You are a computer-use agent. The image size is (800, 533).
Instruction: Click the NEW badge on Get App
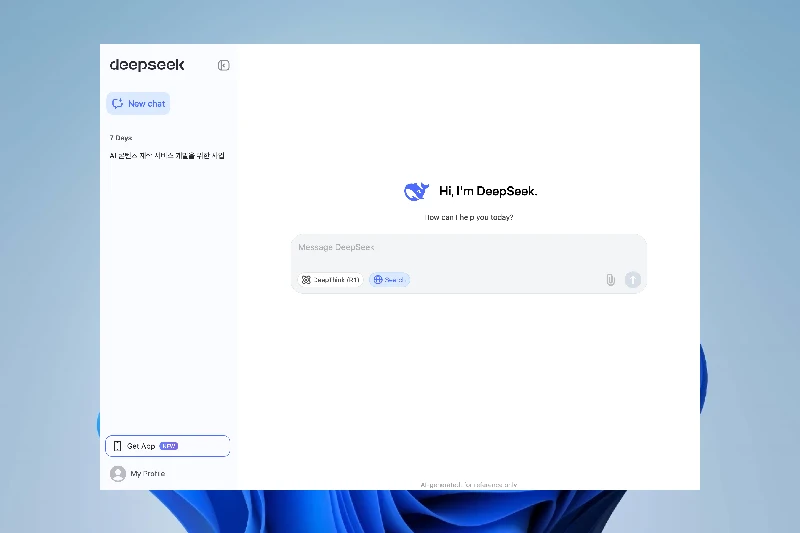click(168, 446)
